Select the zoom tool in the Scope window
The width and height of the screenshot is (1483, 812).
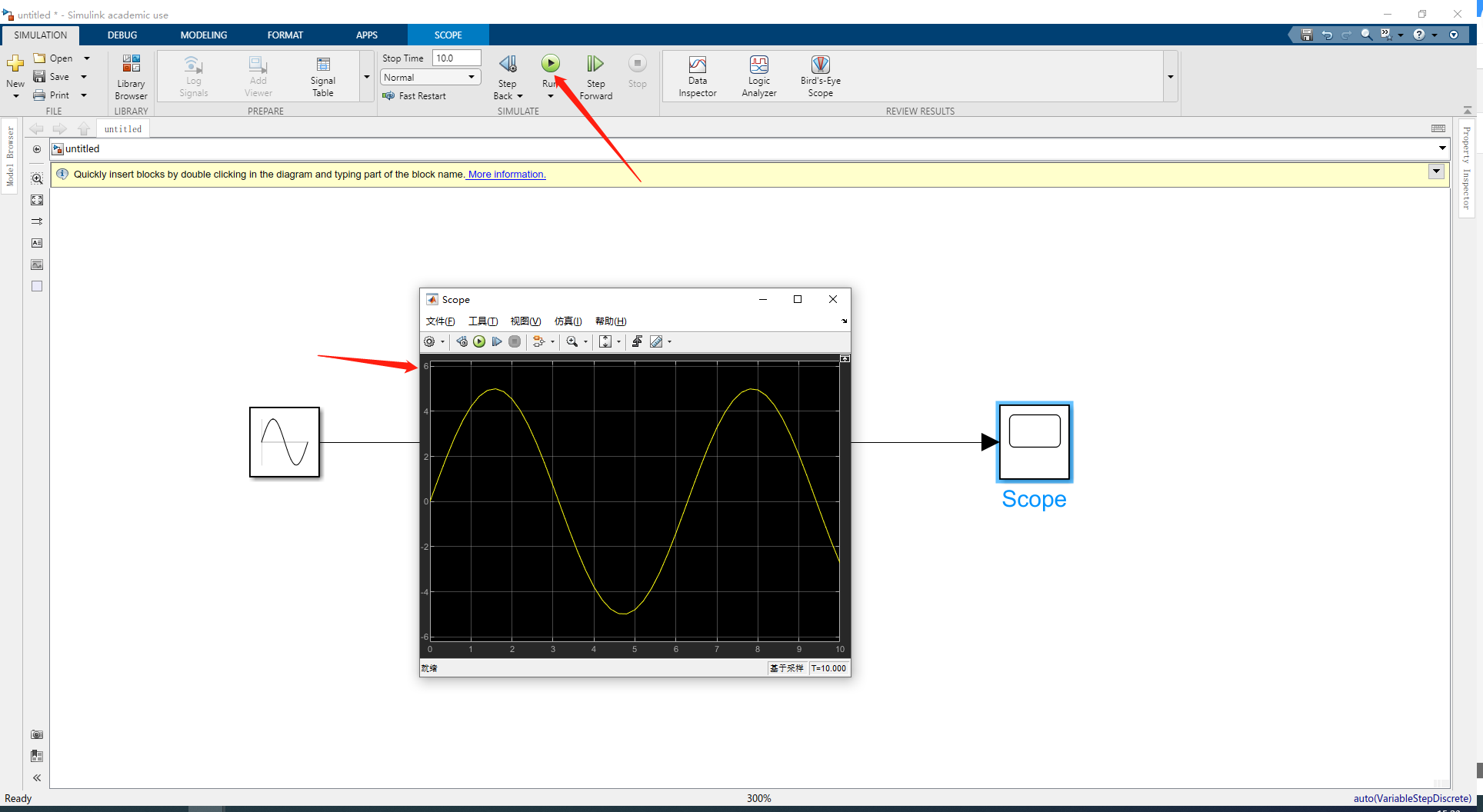pyautogui.click(x=574, y=341)
